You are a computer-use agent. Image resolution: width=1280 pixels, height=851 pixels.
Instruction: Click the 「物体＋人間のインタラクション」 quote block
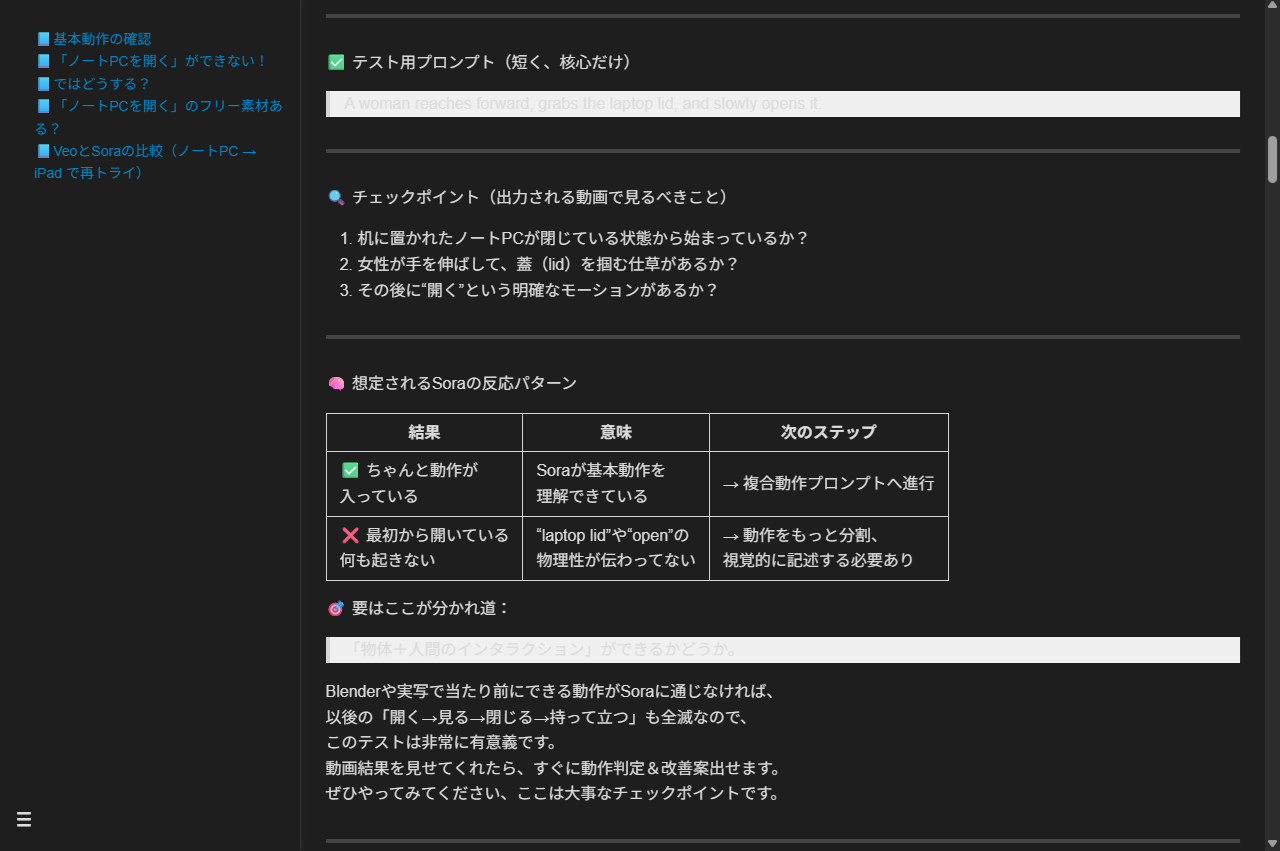783,650
